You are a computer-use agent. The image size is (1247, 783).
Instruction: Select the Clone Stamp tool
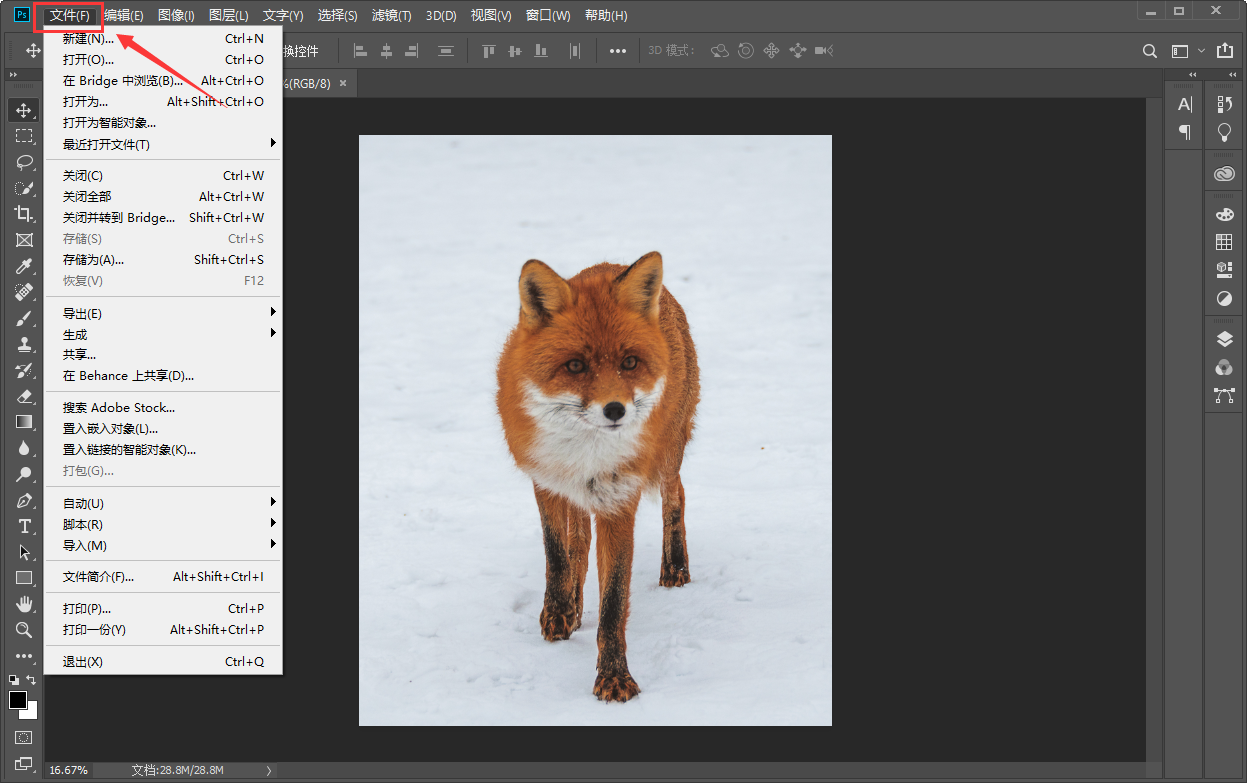pyautogui.click(x=24, y=344)
